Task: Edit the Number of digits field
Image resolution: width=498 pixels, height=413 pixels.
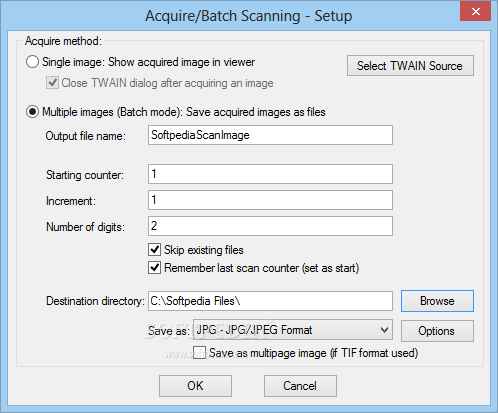Action: click(270, 226)
